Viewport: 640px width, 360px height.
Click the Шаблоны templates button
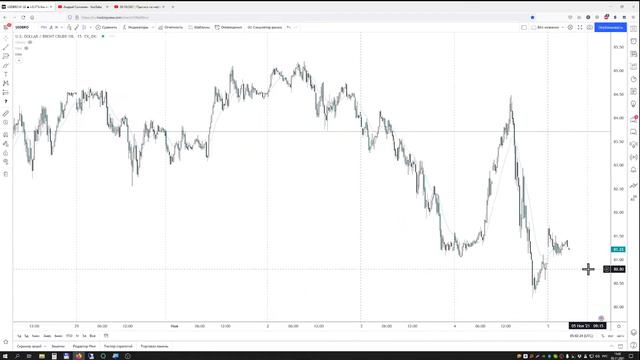pyautogui.click(x=199, y=27)
